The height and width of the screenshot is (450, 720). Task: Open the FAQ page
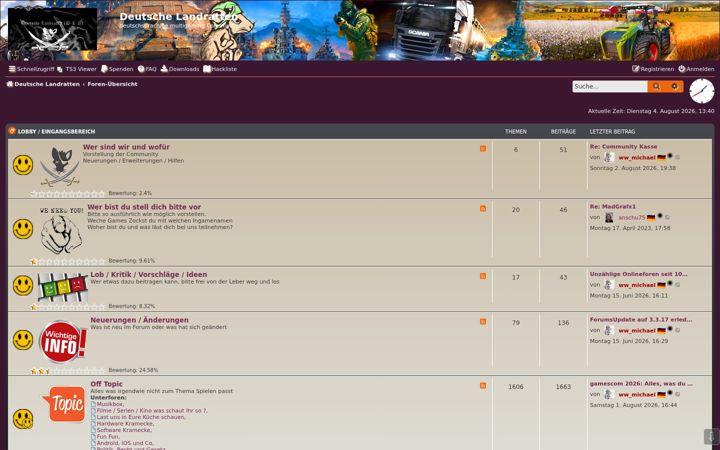(147, 69)
